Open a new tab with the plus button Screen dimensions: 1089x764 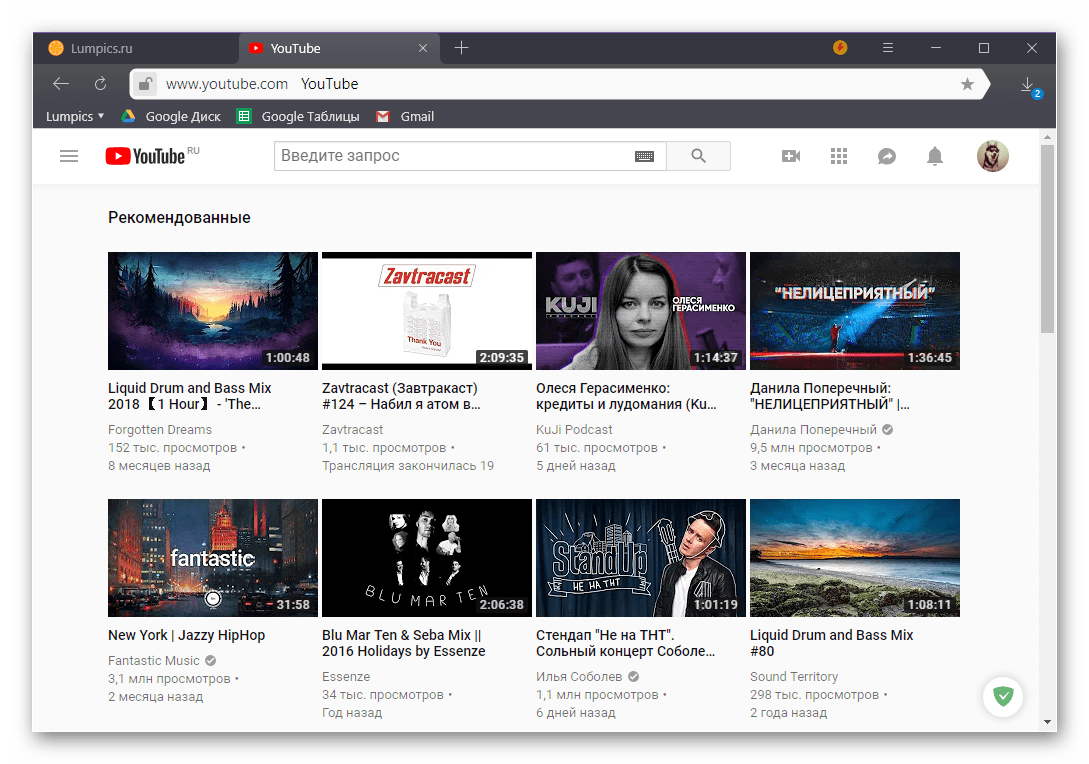461,48
